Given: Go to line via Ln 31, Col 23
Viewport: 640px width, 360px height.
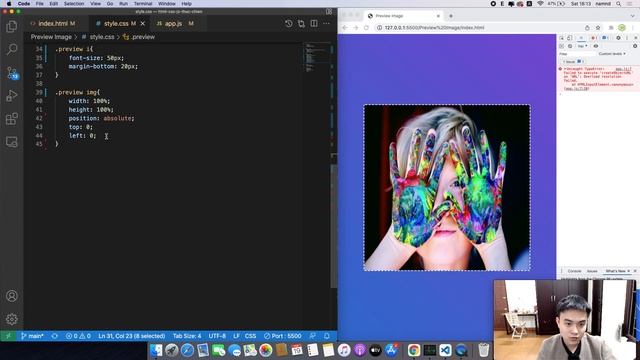Looking at the screenshot, I should pos(132,336).
